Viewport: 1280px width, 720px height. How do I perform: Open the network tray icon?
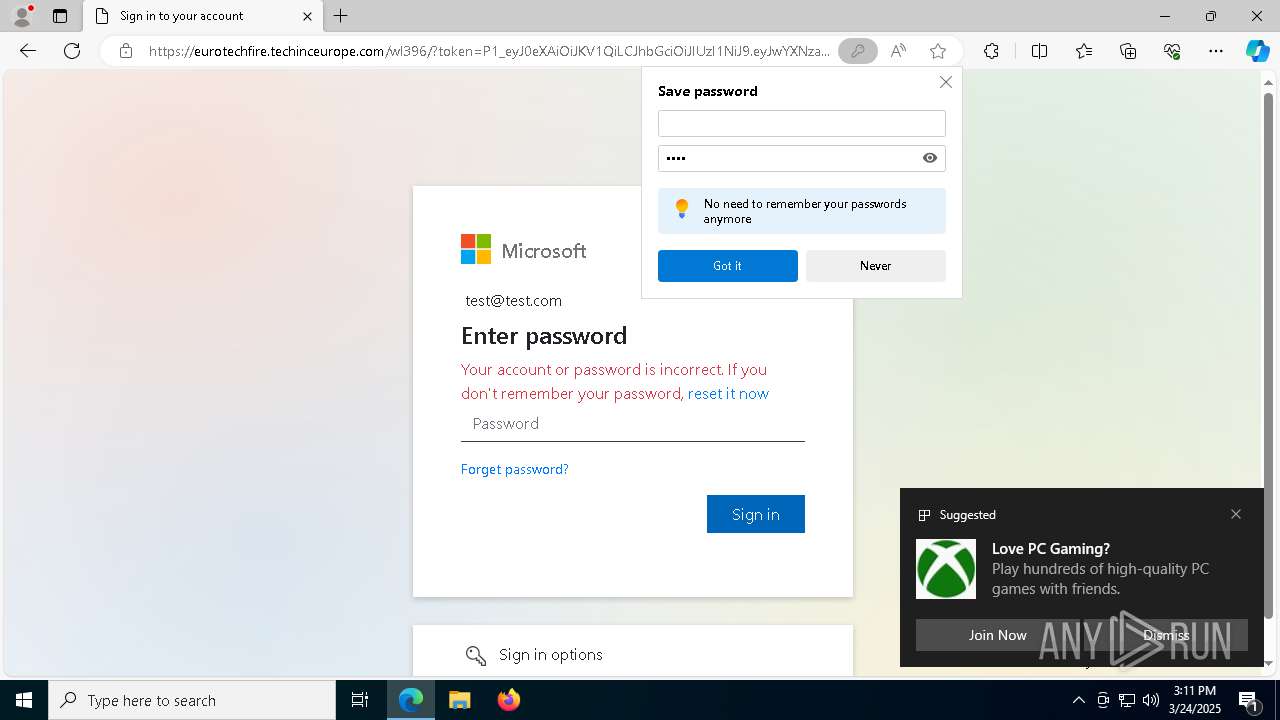pos(1126,700)
